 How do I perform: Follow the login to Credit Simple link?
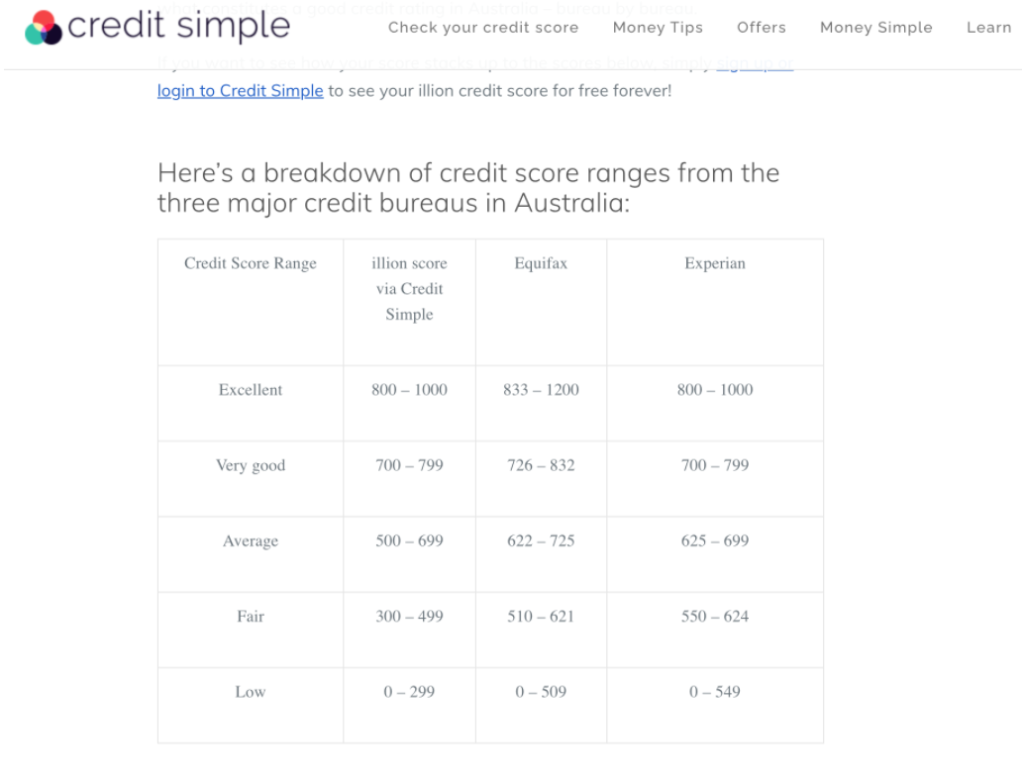(240, 90)
